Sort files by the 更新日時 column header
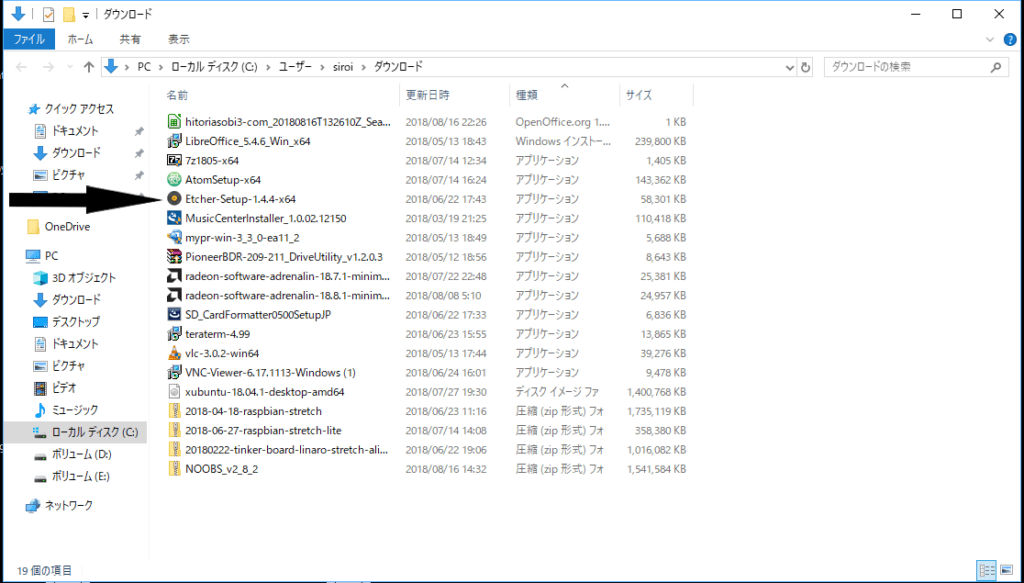The width and height of the screenshot is (1024, 583). 427,95
